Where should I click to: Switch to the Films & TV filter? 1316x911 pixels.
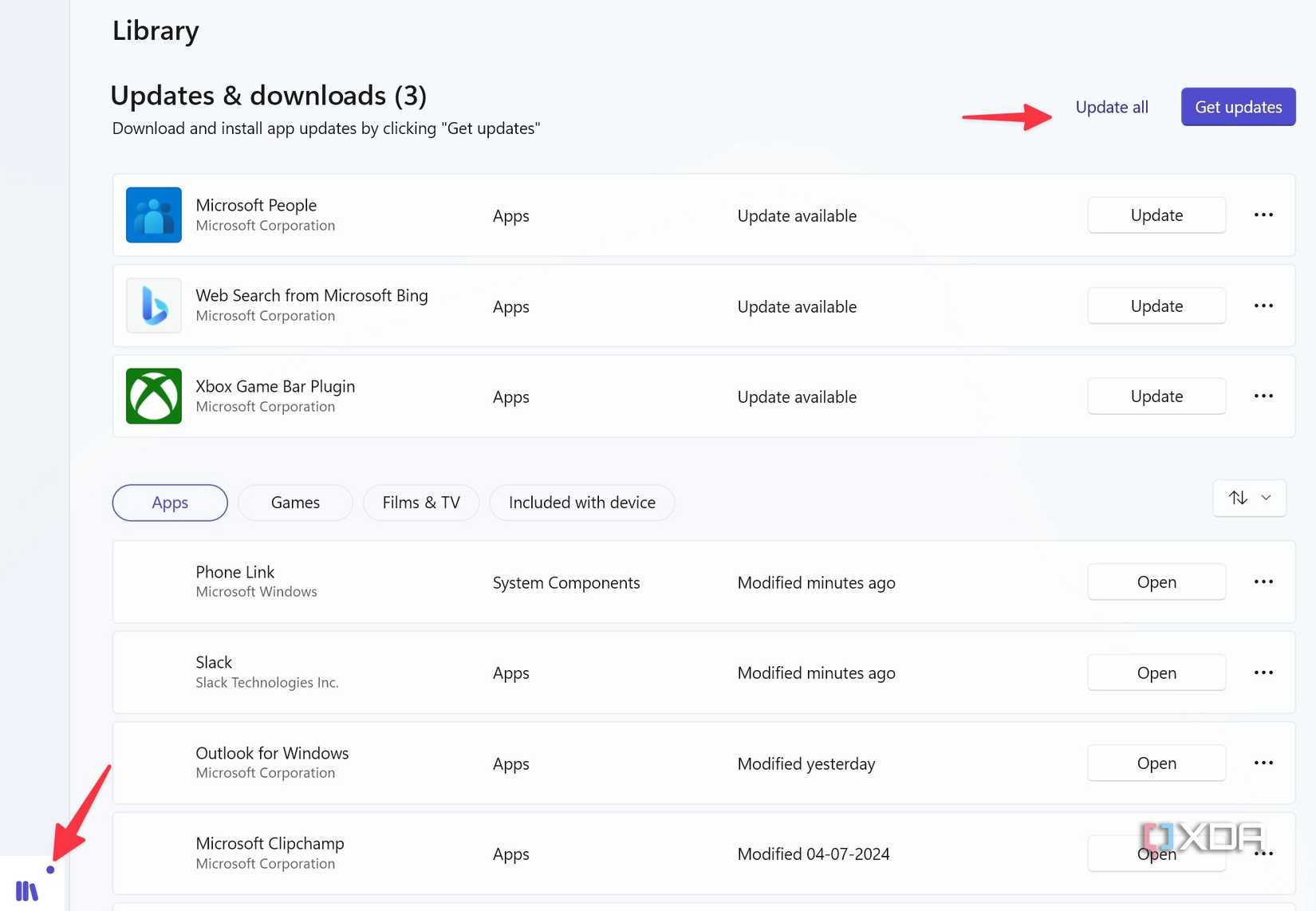coord(421,503)
